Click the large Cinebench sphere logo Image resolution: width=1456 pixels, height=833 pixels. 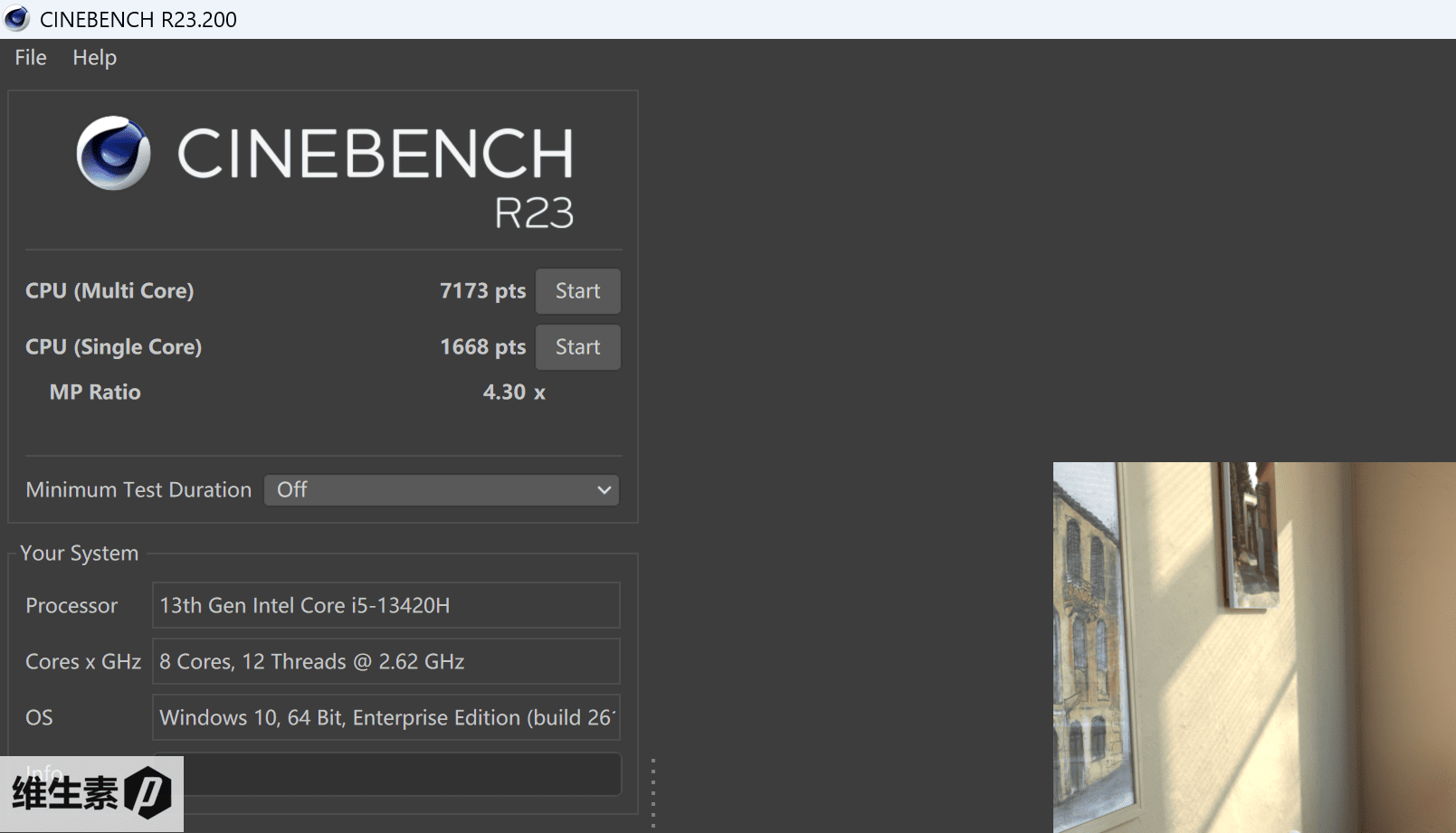[x=113, y=153]
